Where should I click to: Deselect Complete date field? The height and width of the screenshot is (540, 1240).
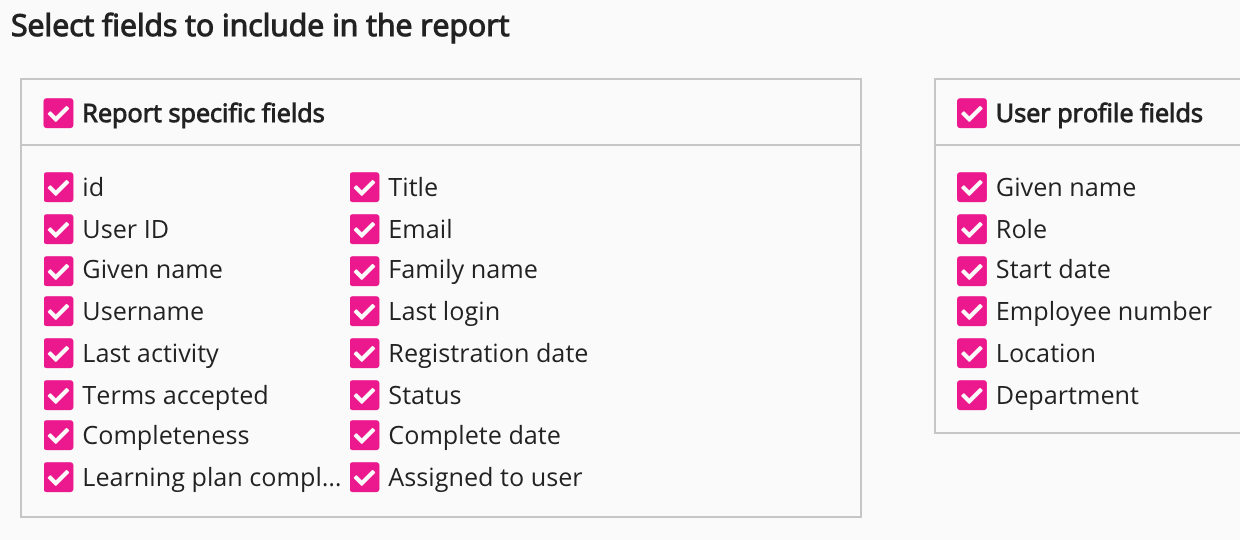coord(365,435)
